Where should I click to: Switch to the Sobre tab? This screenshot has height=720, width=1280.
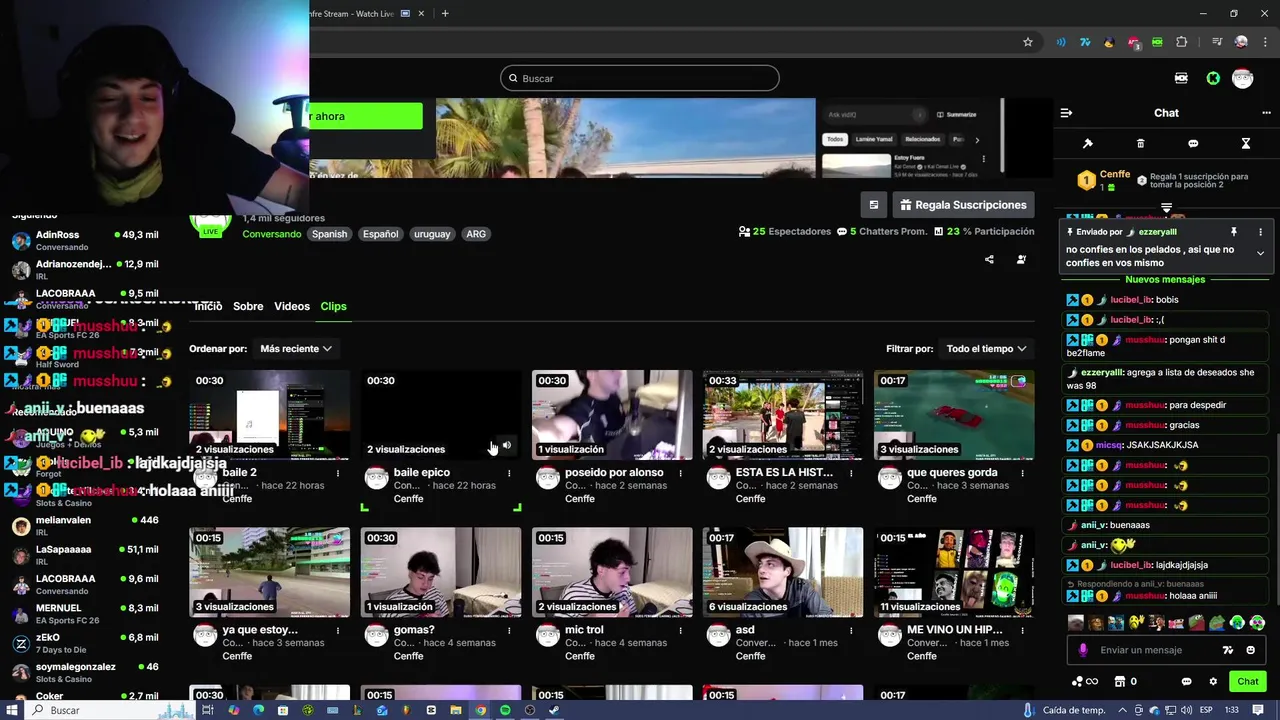[x=248, y=306]
